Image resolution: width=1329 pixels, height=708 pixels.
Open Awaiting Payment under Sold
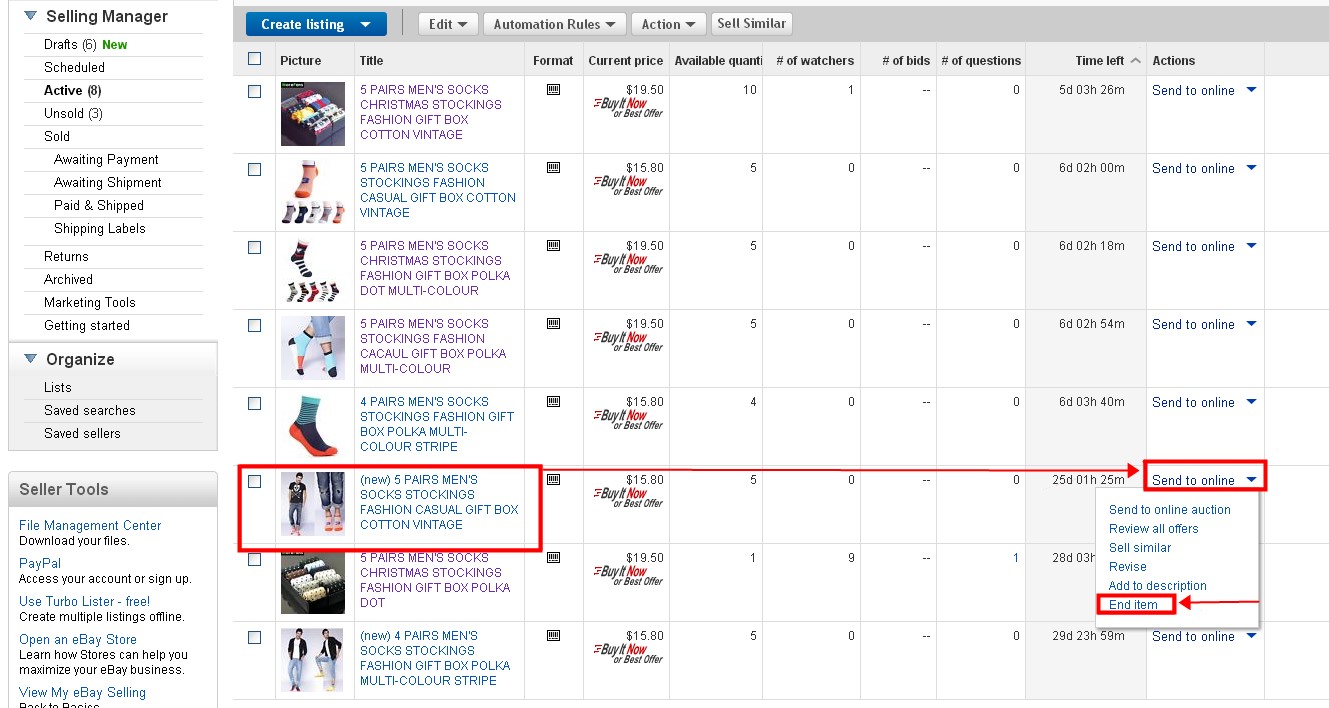[x=106, y=160]
